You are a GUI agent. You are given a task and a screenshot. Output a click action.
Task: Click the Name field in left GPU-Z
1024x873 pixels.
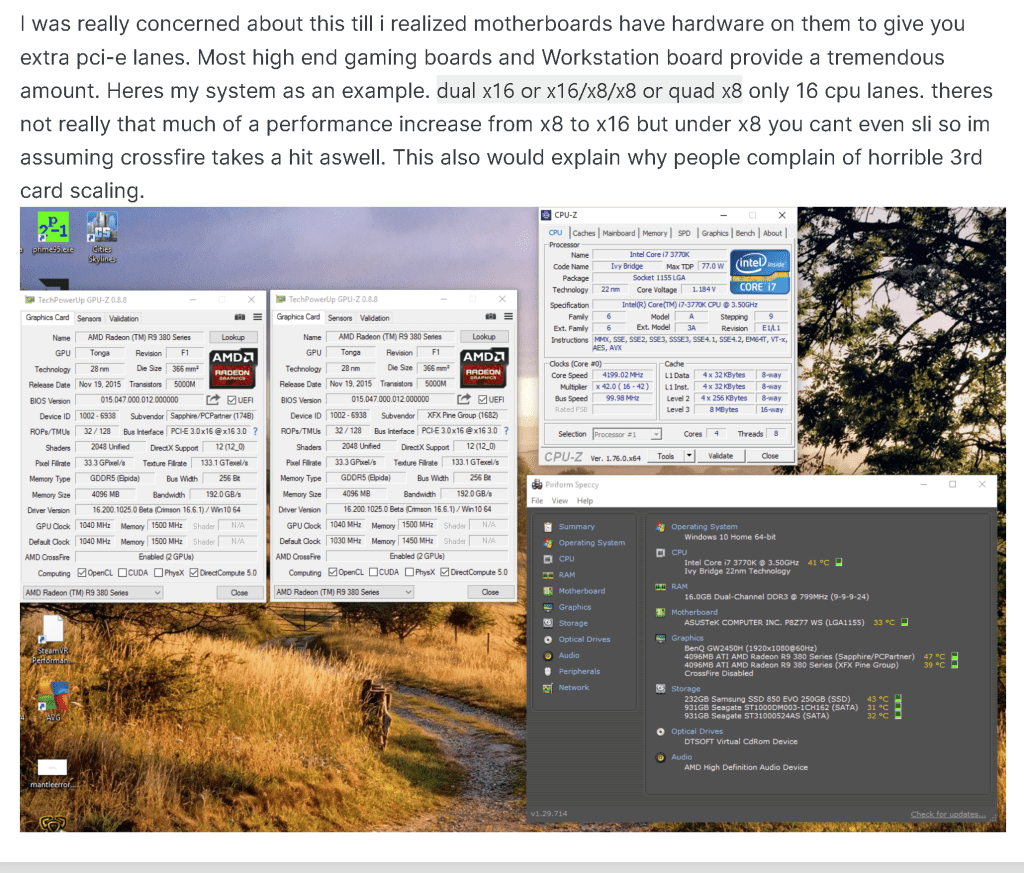[140, 338]
